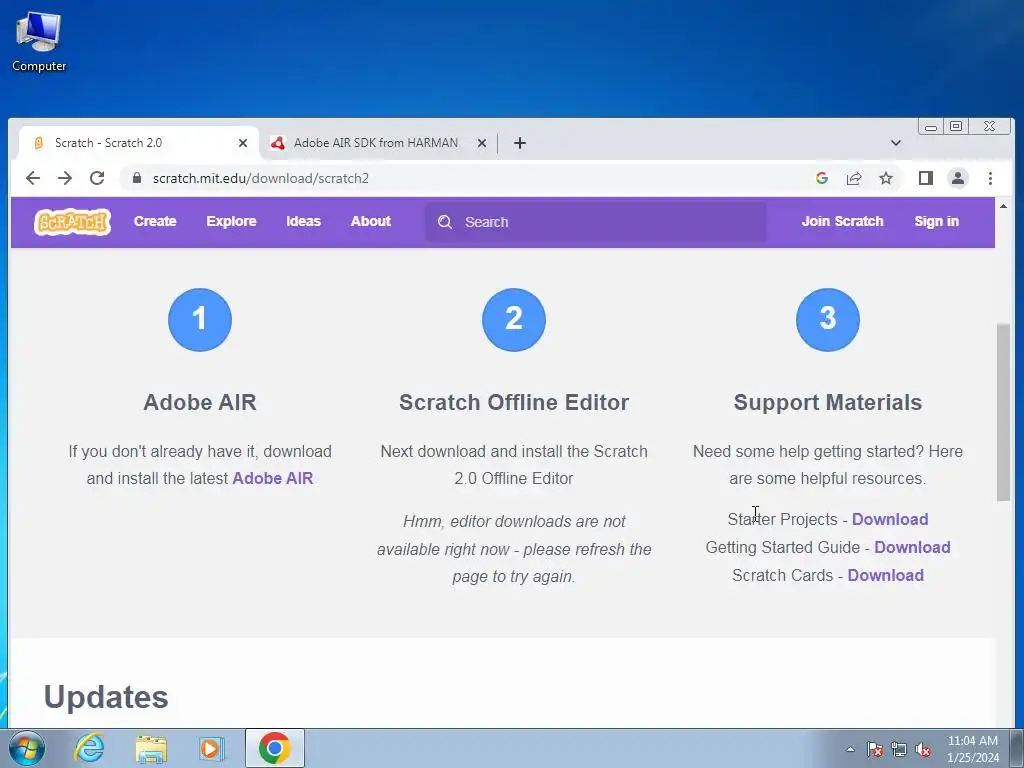This screenshot has height=768, width=1024.
Task: Click the search magnifier icon on Scratch
Action: [x=445, y=222]
